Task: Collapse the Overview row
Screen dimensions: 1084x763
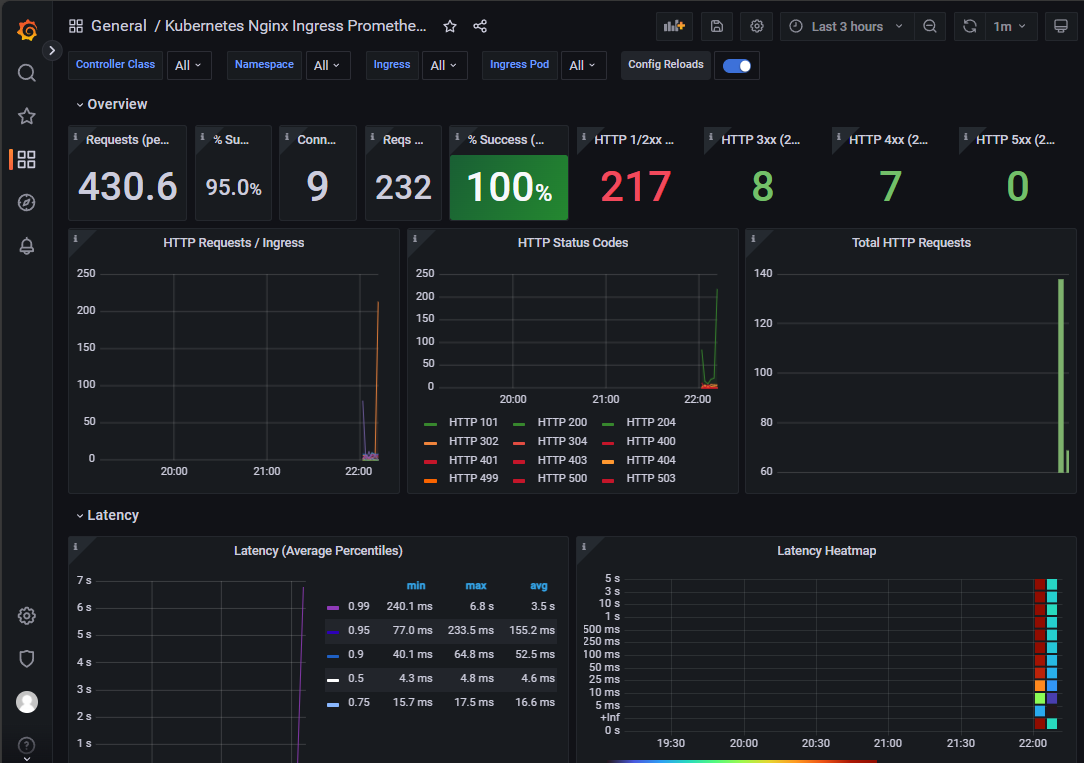Action: click(111, 104)
